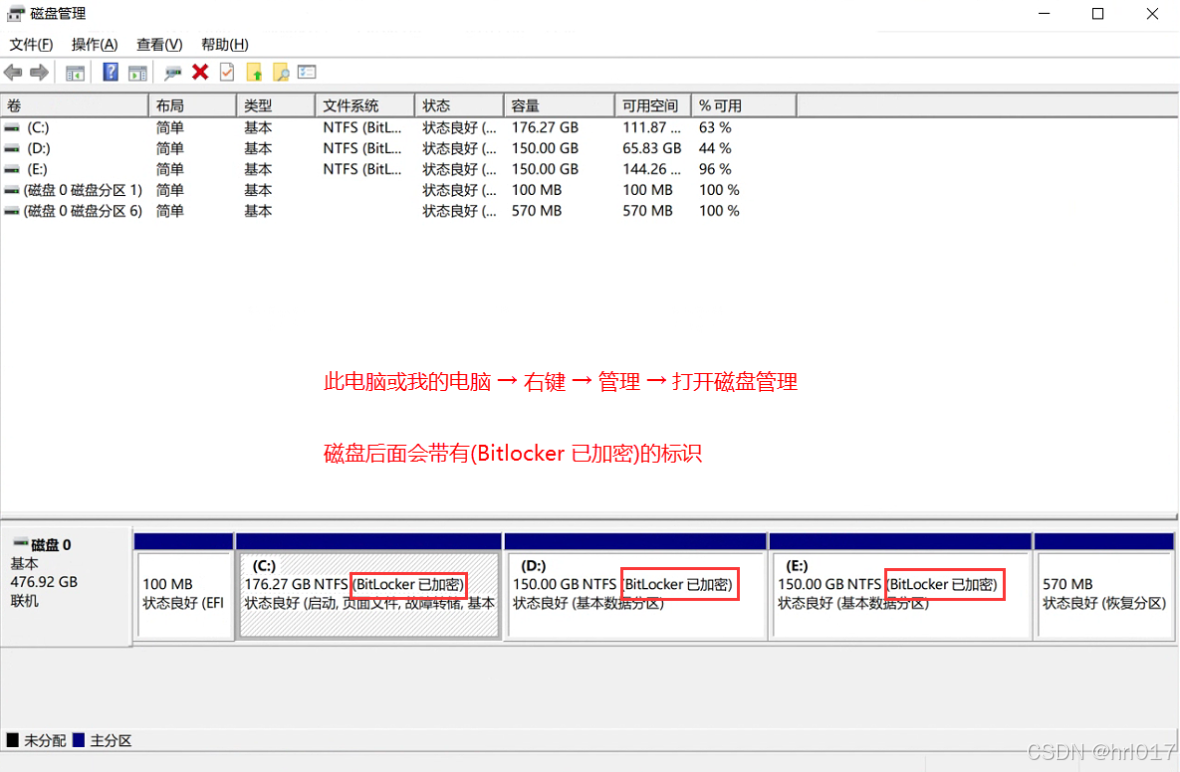Sort by the 容量 column header
Viewport: 1180px width, 772px height.
tap(559, 106)
